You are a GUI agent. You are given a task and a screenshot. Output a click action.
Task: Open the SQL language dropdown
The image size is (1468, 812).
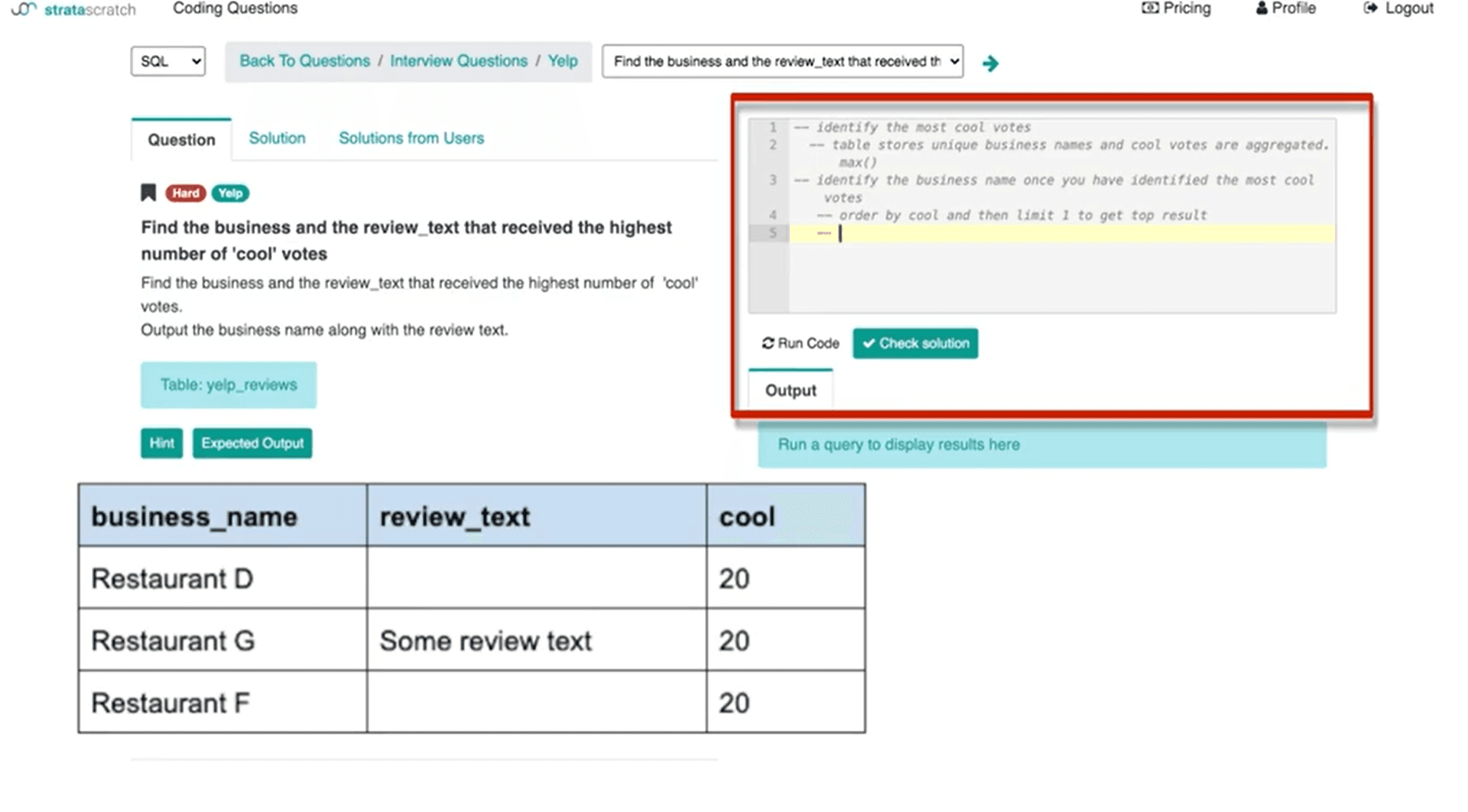(167, 61)
